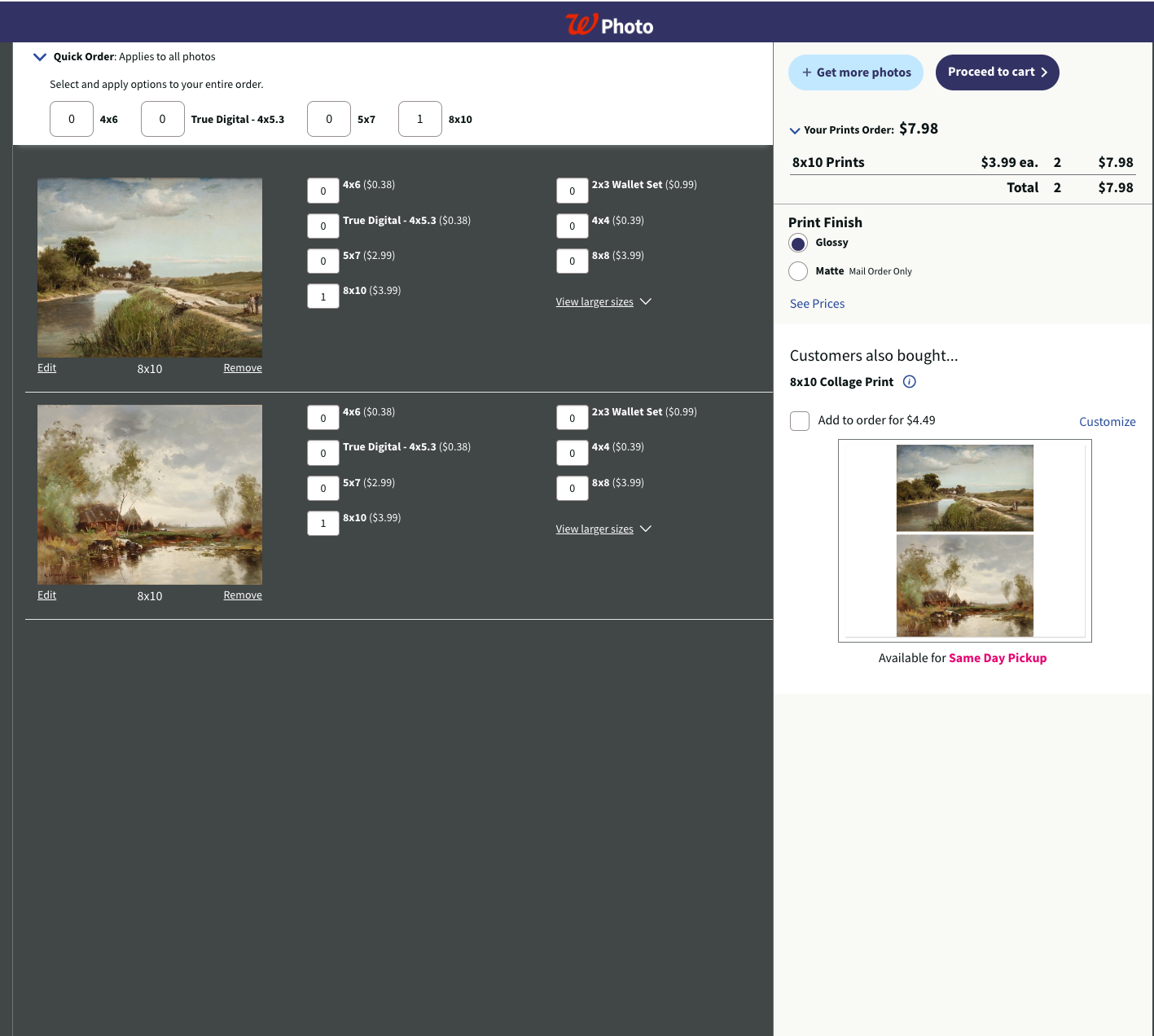Screen dimensions: 1154x1036
Task: Check Add to order for $4.49
Action: coord(800,421)
